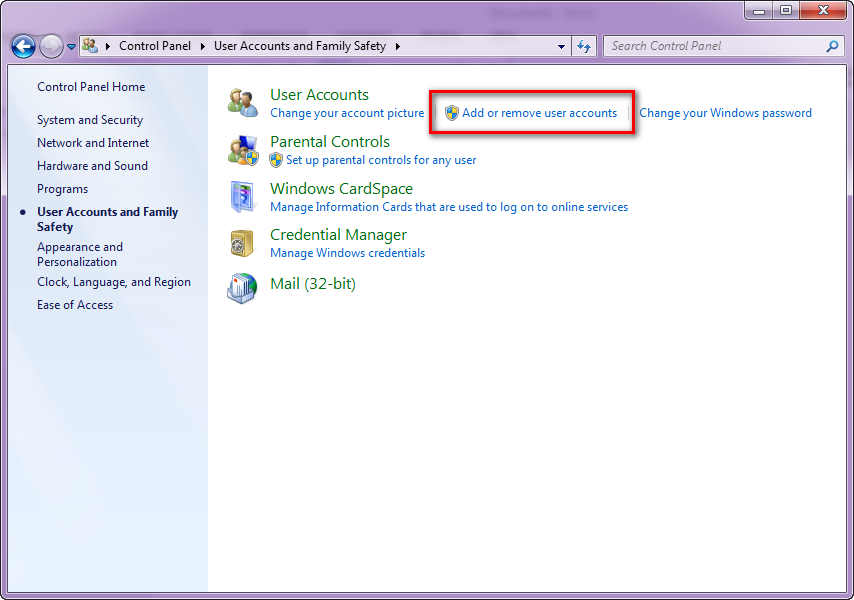Minimize the Control Panel window
854x600 pixels.
[x=759, y=10]
